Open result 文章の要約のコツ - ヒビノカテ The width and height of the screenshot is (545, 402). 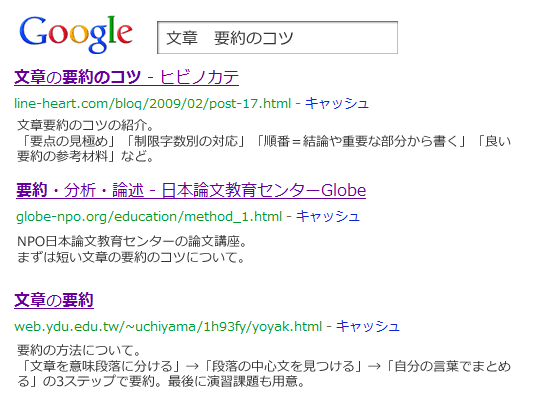click(x=127, y=77)
